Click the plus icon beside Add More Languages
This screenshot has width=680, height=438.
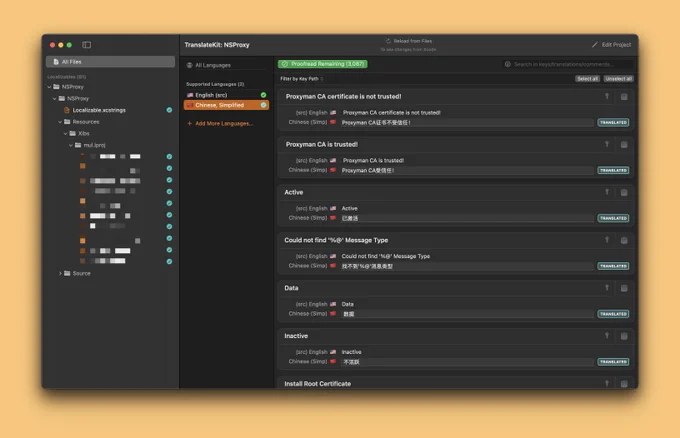click(x=190, y=124)
